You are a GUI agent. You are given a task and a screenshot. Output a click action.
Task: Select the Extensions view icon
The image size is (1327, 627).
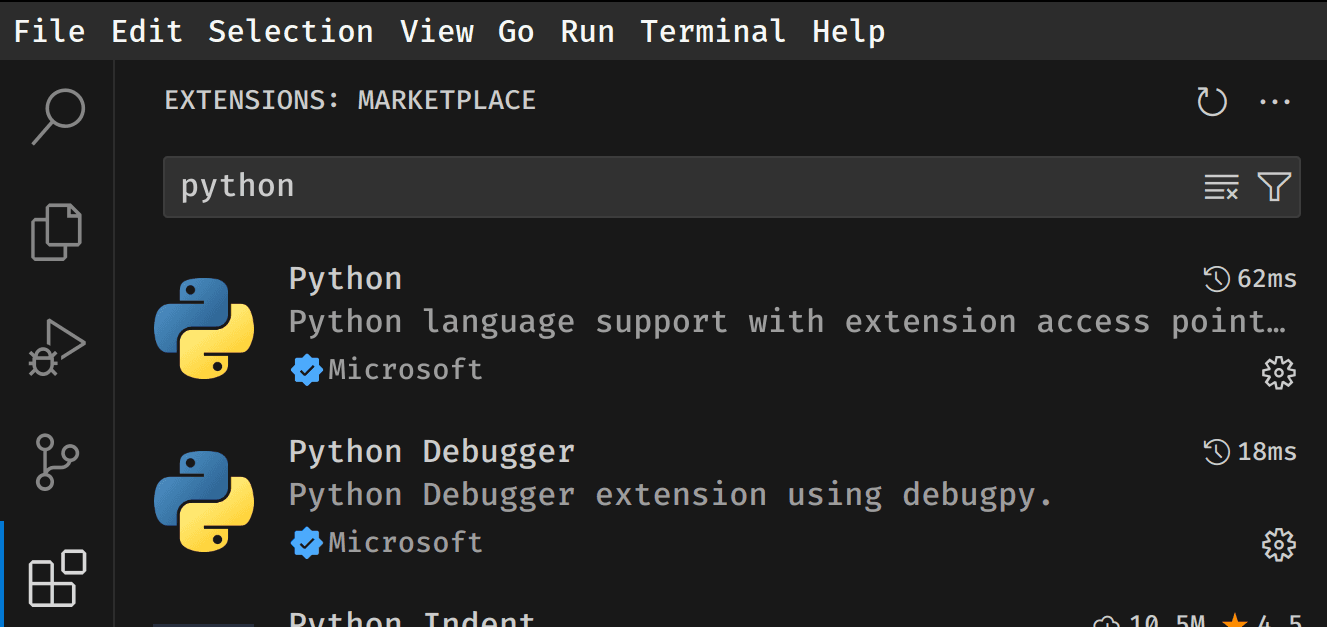(58, 577)
